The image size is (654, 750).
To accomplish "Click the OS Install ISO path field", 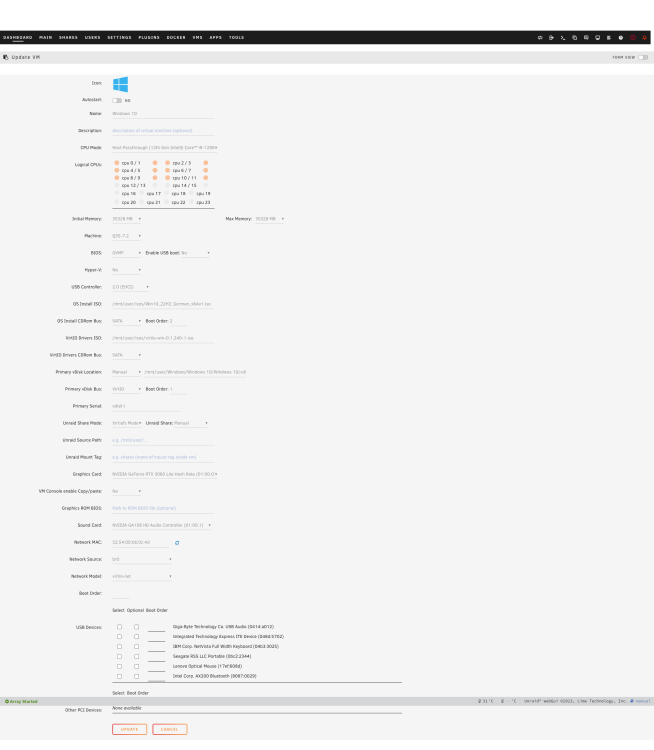I will 163,304.
